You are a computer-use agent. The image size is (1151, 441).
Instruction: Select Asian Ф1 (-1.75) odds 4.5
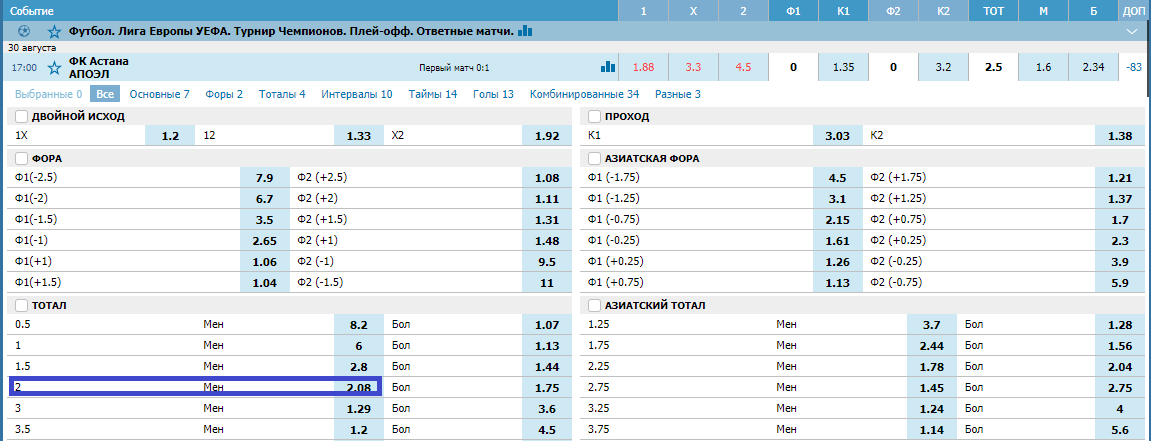[x=838, y=178]
